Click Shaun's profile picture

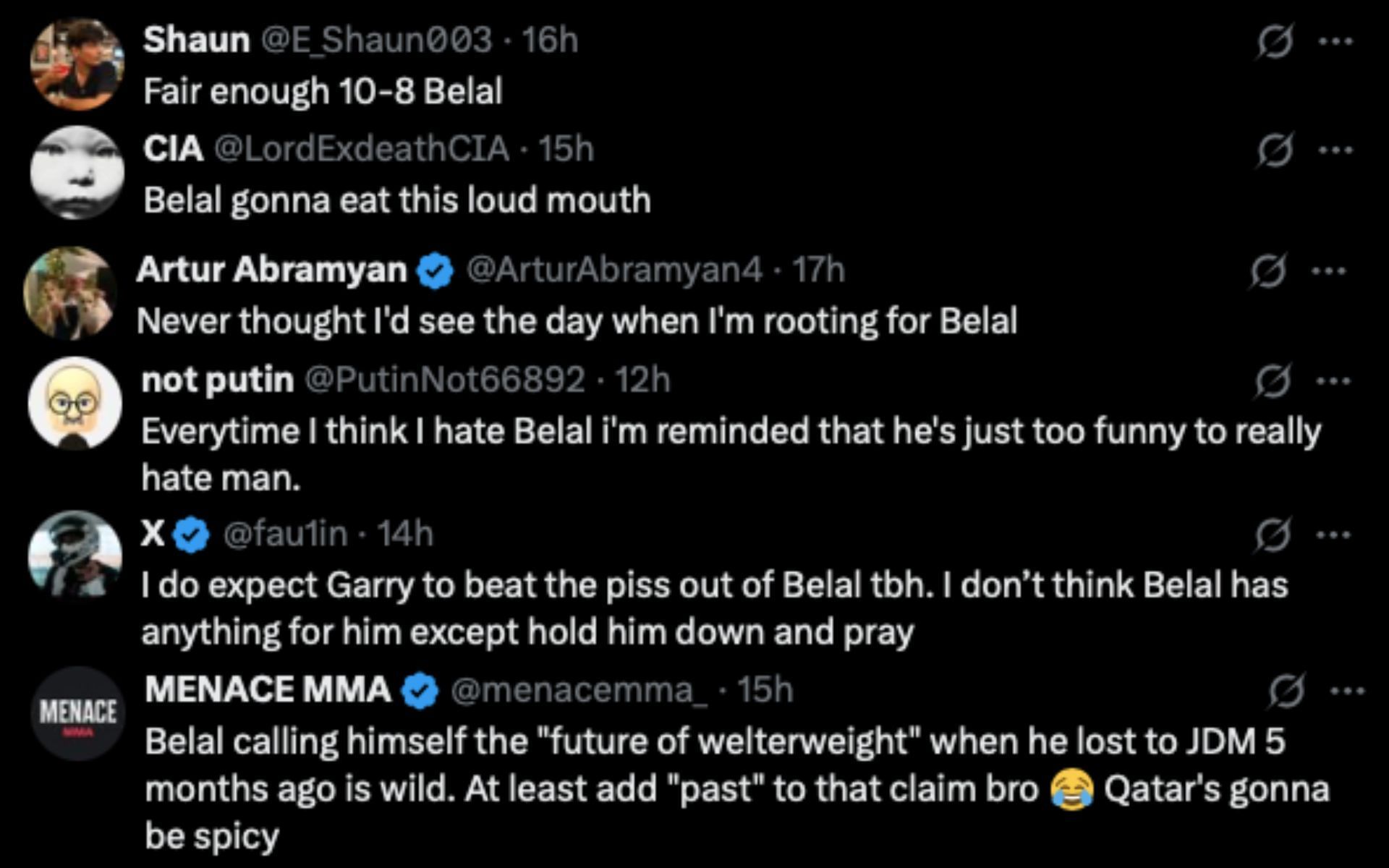tap(77, 64)
